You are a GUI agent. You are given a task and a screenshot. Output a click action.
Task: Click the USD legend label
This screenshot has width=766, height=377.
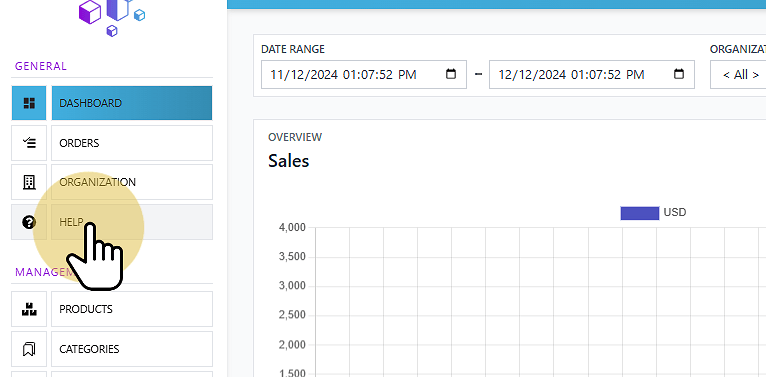(675, 212)
